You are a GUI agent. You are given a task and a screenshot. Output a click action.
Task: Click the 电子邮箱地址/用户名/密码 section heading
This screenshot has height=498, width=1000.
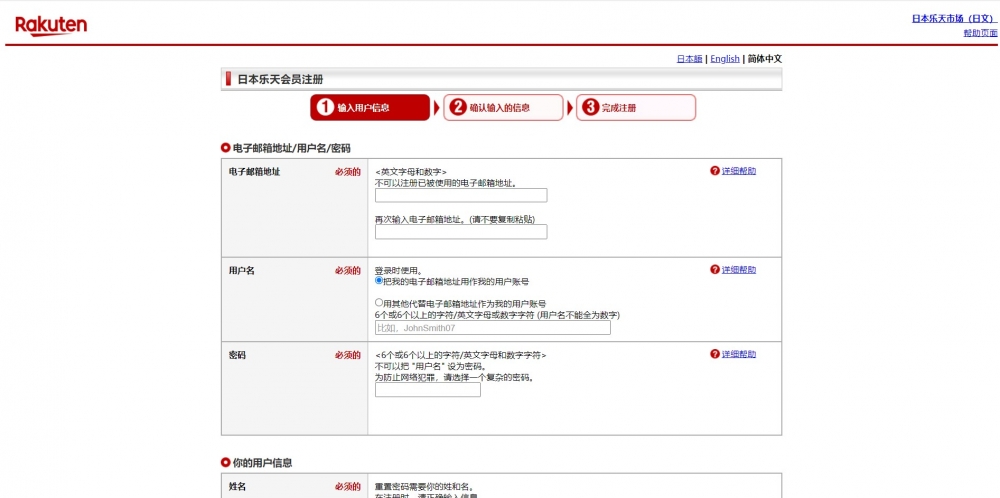(x=291, y=148)
